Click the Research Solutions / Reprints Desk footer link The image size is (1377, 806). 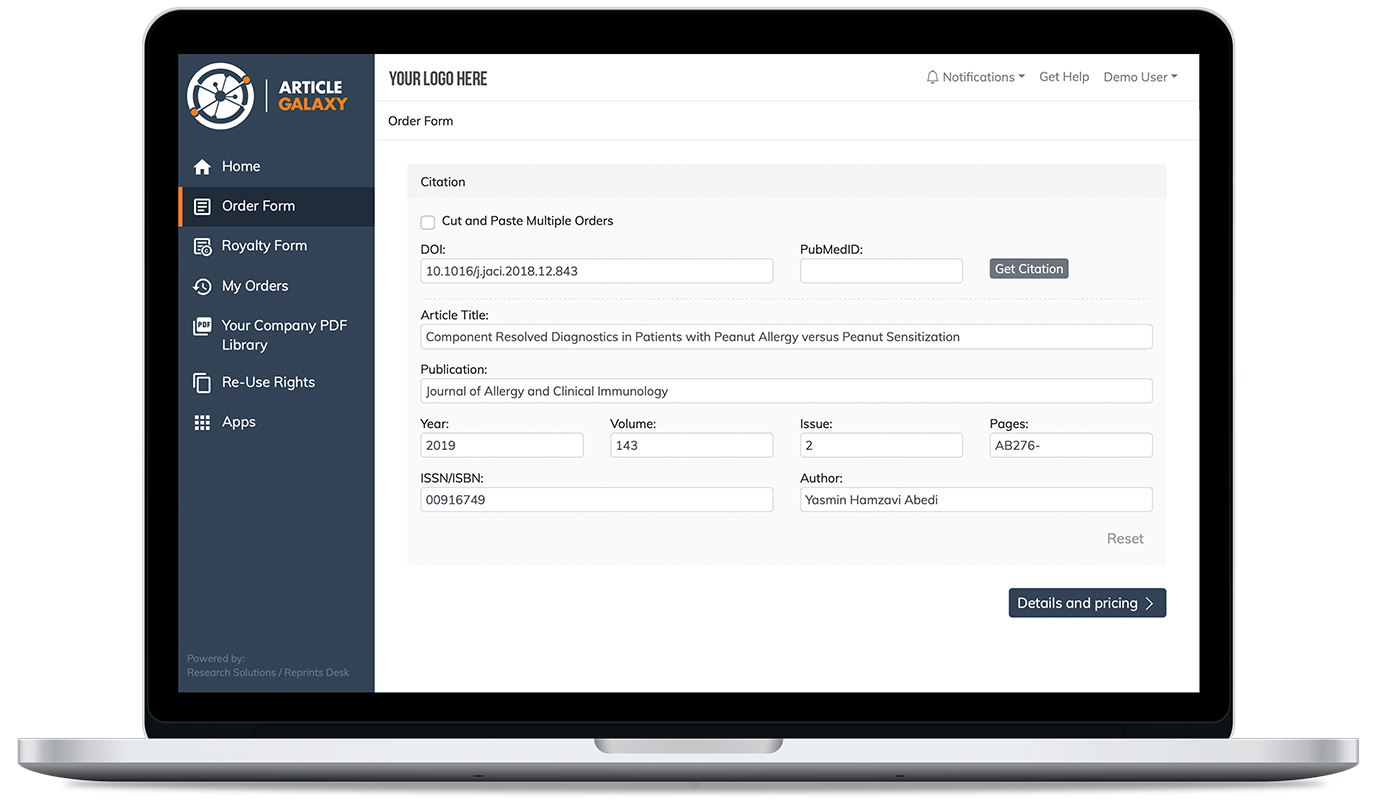coord(268,673)
